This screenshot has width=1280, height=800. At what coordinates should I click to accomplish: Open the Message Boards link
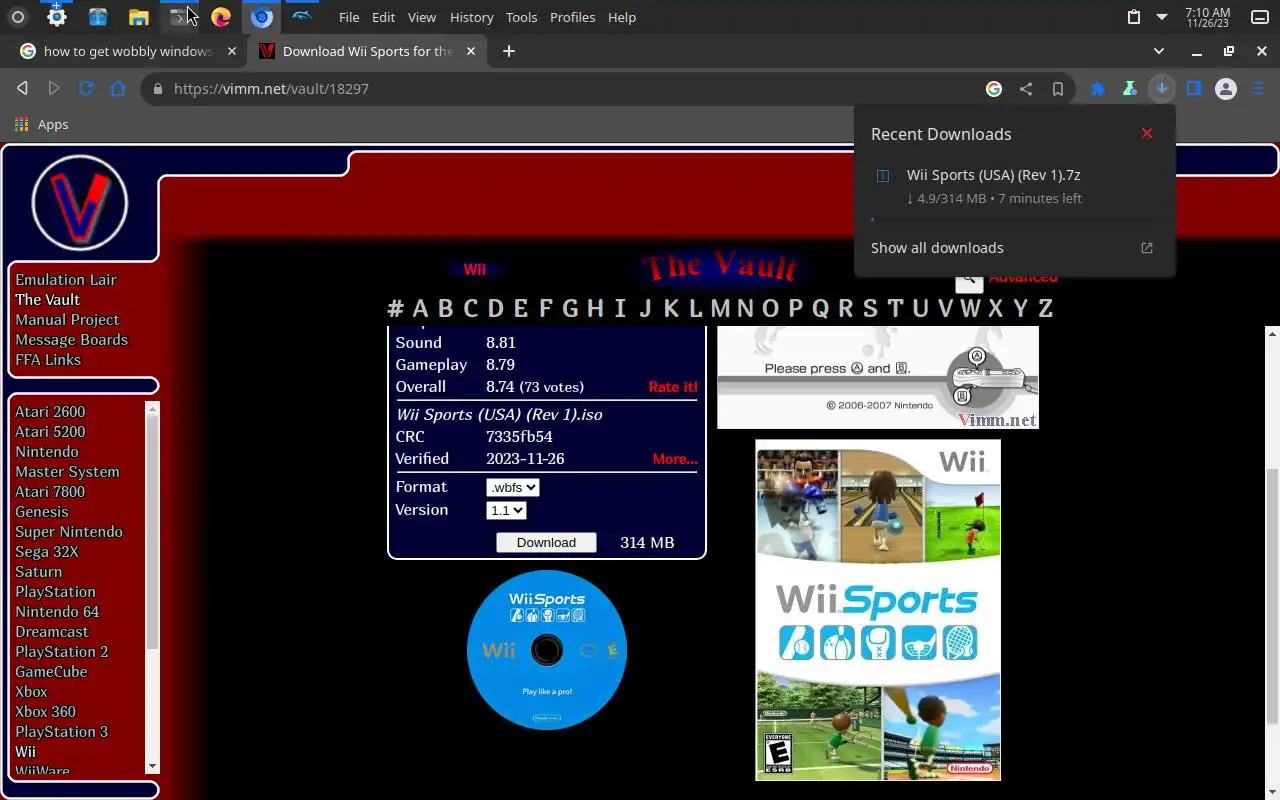click(71, 340)
